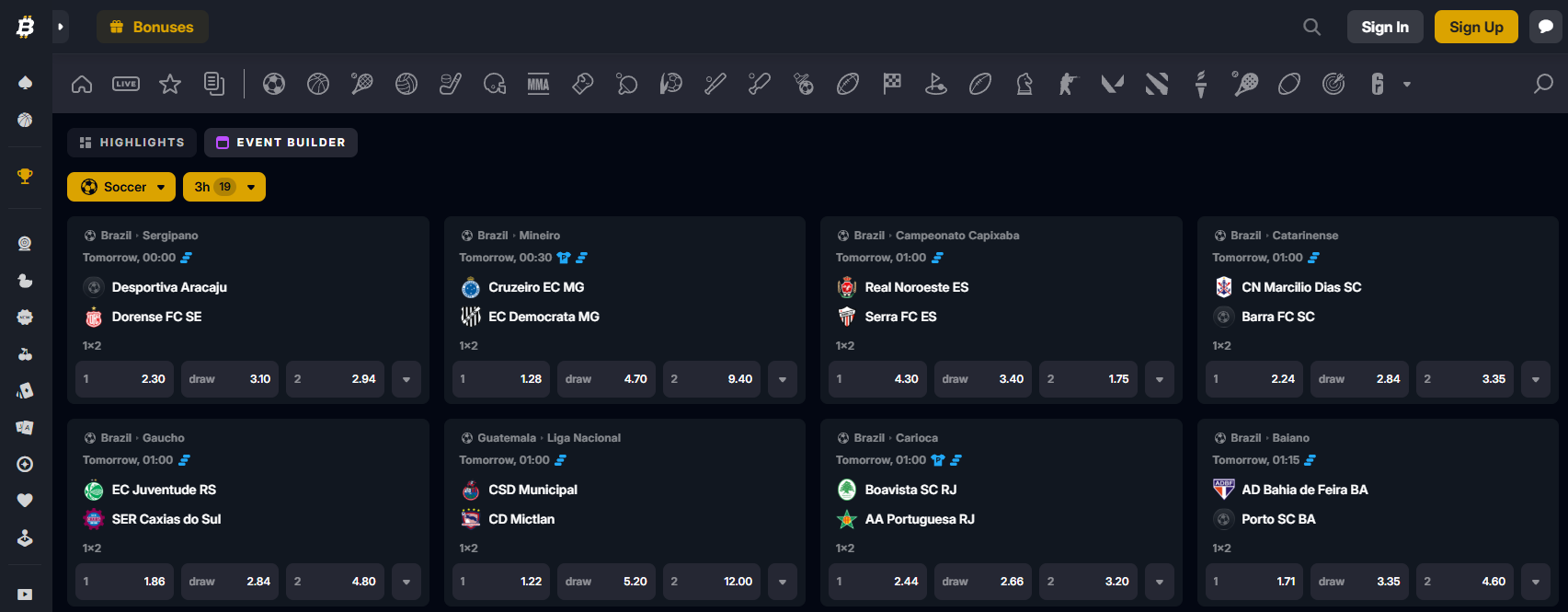Select the tennis racket sport icon
The image size is (1568, 612).
click(x=362, y=84)
